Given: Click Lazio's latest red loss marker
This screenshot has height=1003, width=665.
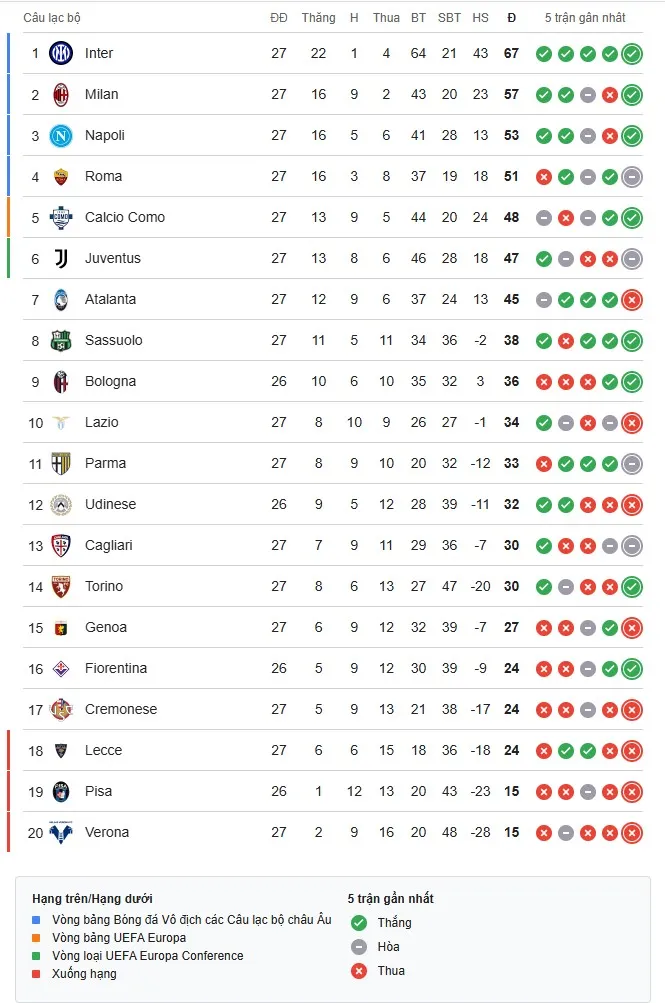Looking at the screenshot, I should [x=631, y=422].
